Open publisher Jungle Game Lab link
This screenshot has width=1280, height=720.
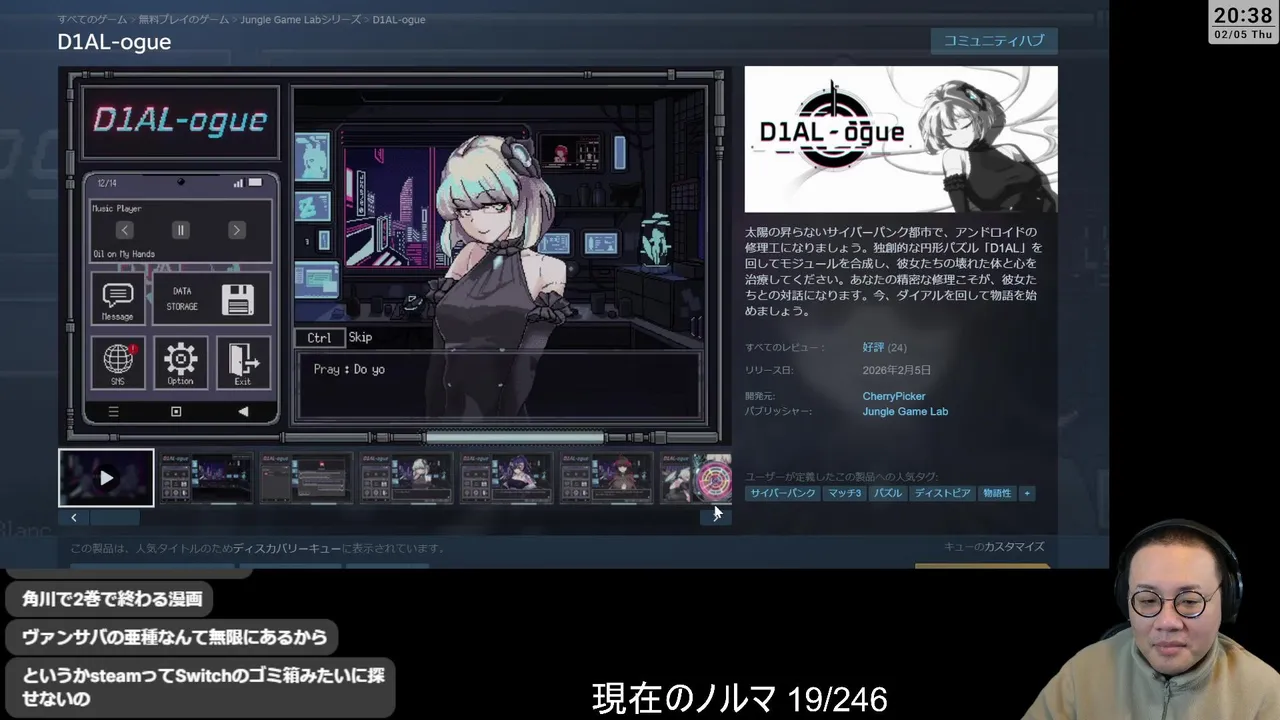click(905, 411)
